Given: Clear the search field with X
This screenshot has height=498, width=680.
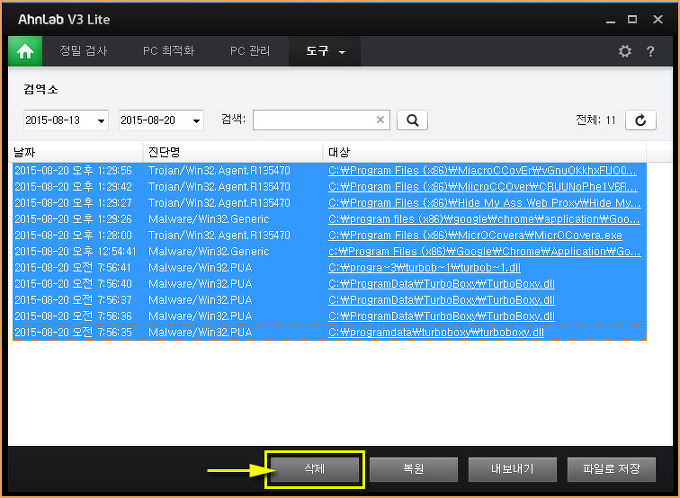Looking at the screenshot, I should click(380, 120).
